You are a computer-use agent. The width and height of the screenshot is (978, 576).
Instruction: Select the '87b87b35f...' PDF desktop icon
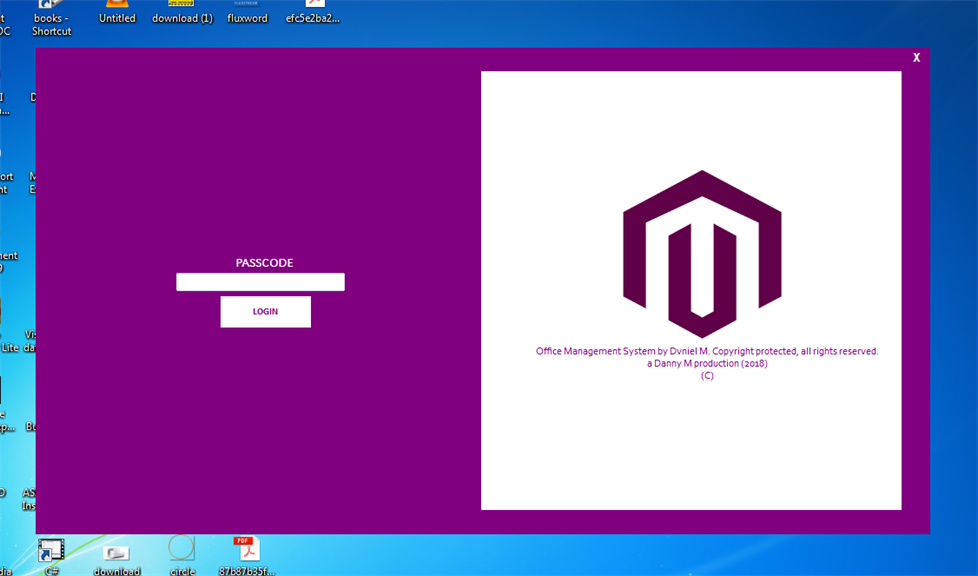tap(247, 556)
